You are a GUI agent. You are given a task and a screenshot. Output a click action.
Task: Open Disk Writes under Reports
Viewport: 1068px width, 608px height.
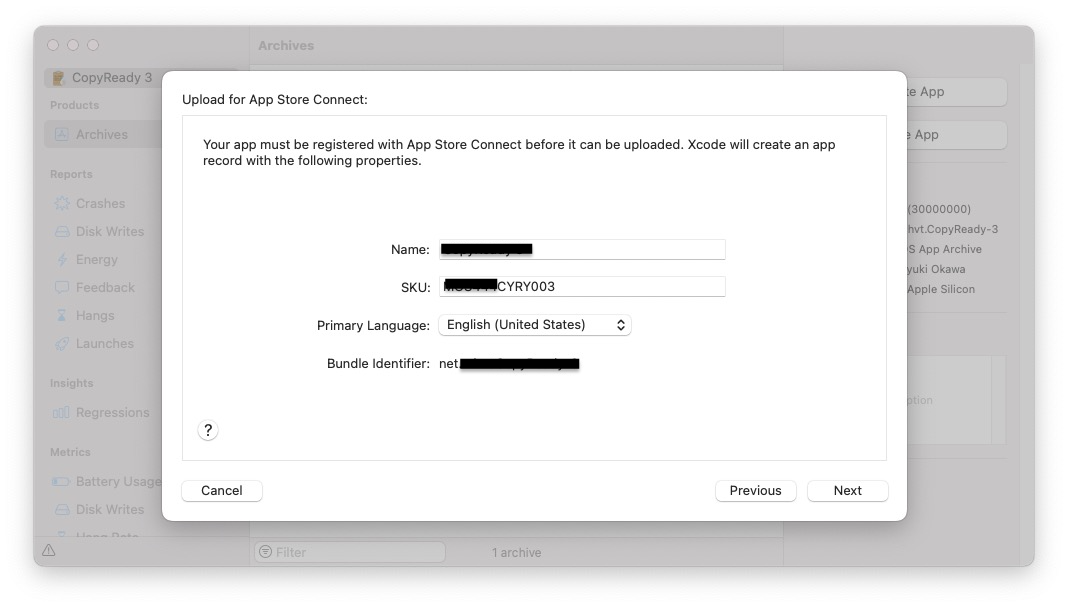(110, 231)
